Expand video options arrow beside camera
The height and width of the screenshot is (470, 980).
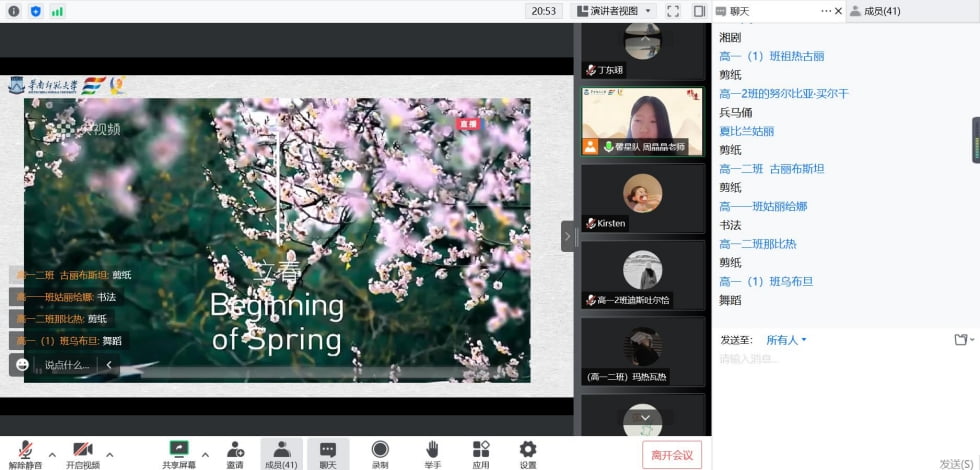pyautogui.click(x=110, y=454)
